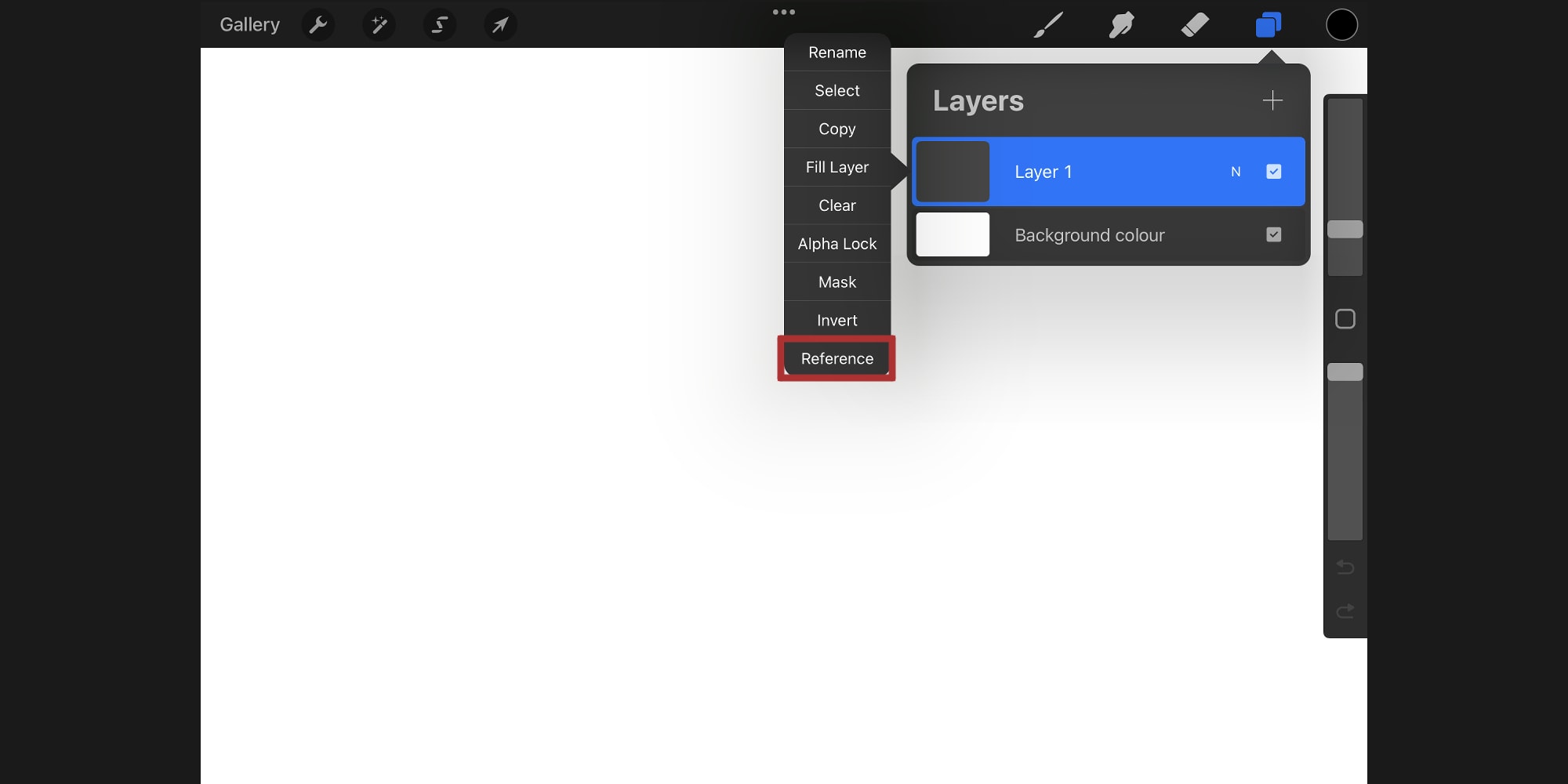
Task: Select the Adjustments magic wand icon
Action: [379, 24]
